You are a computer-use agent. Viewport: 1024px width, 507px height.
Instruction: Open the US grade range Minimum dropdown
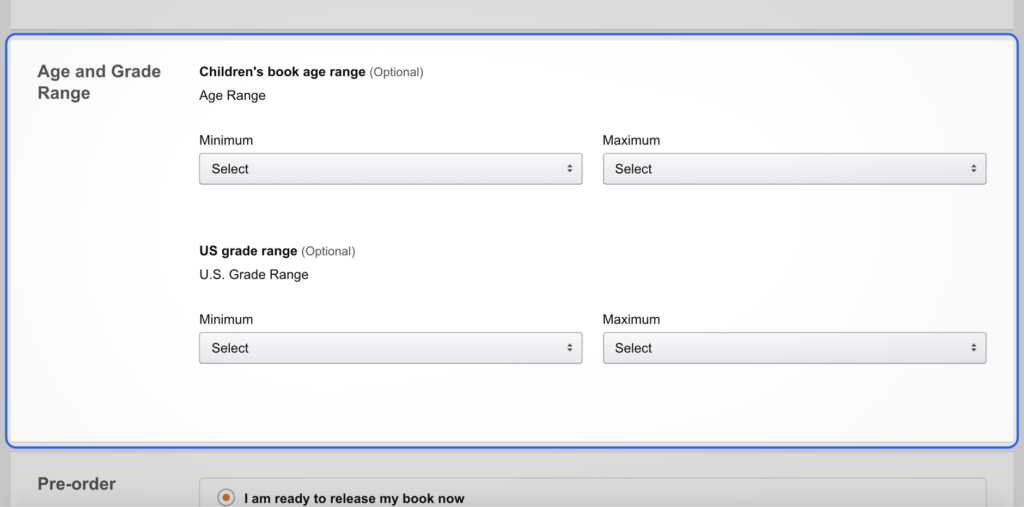point(390,348)
